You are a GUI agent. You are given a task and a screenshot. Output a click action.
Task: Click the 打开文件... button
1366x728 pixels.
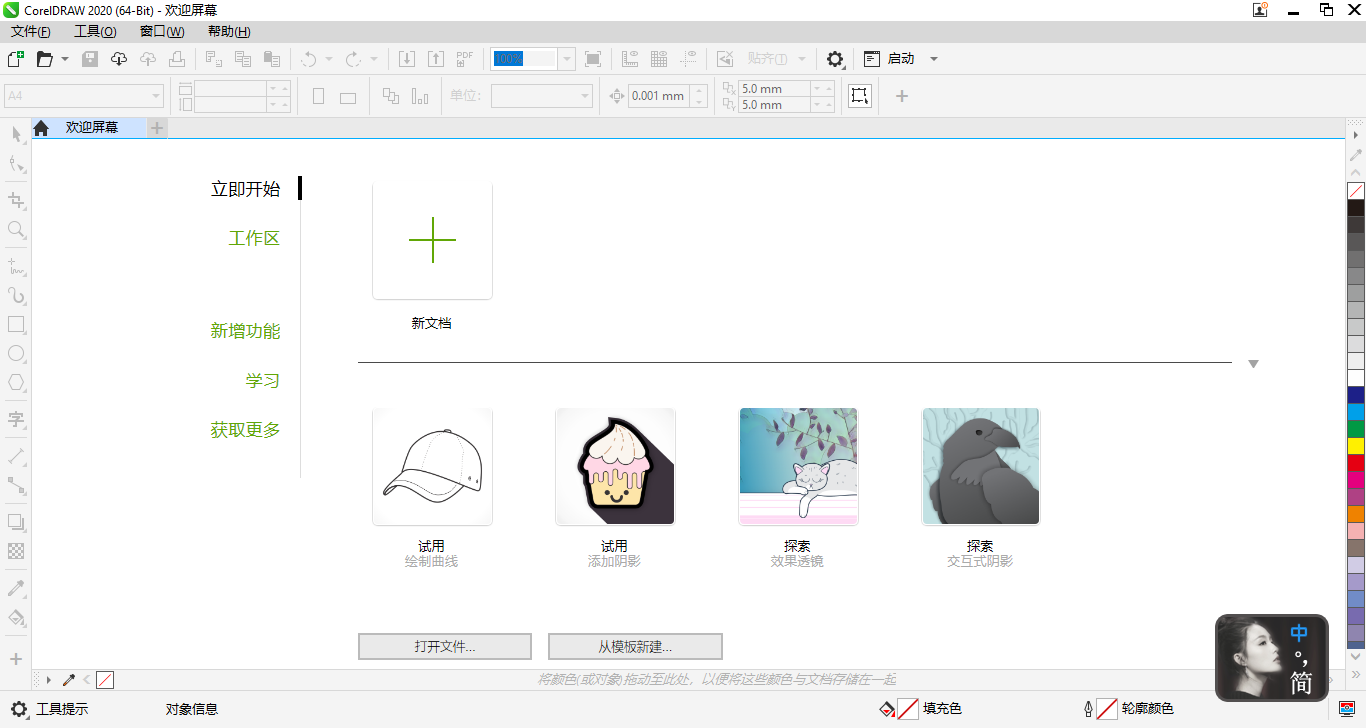coord(445,647)
